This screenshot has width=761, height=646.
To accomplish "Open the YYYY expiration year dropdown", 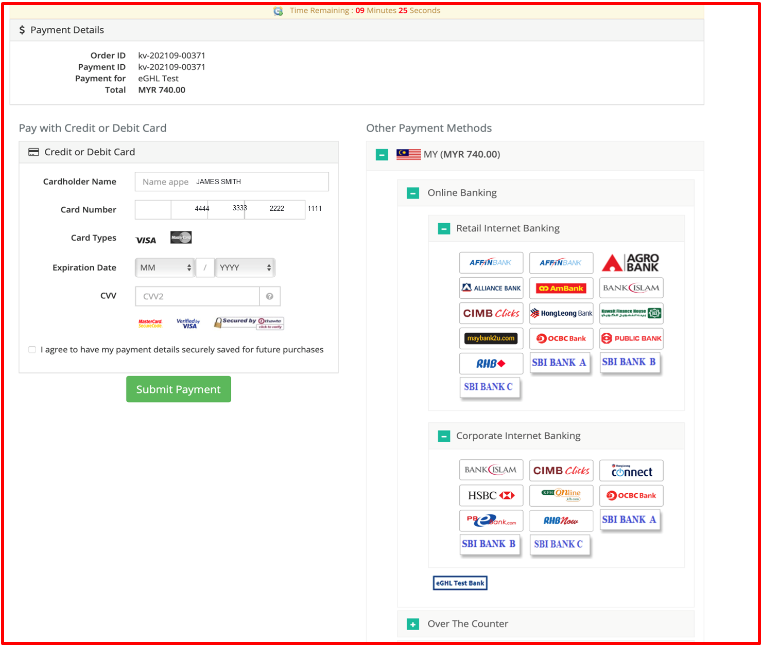I will (x=245, y=267).
